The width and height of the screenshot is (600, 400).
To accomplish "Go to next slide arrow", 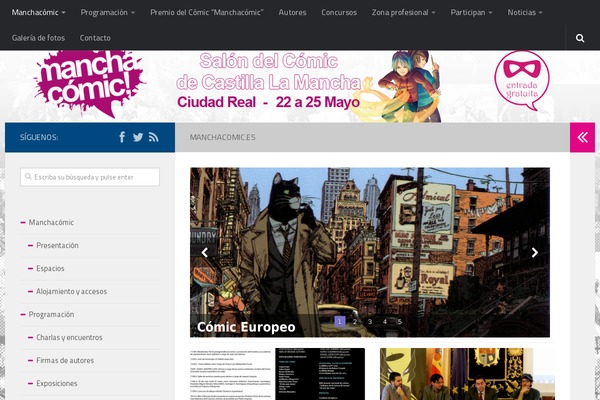I will click(x=535, y=252).
